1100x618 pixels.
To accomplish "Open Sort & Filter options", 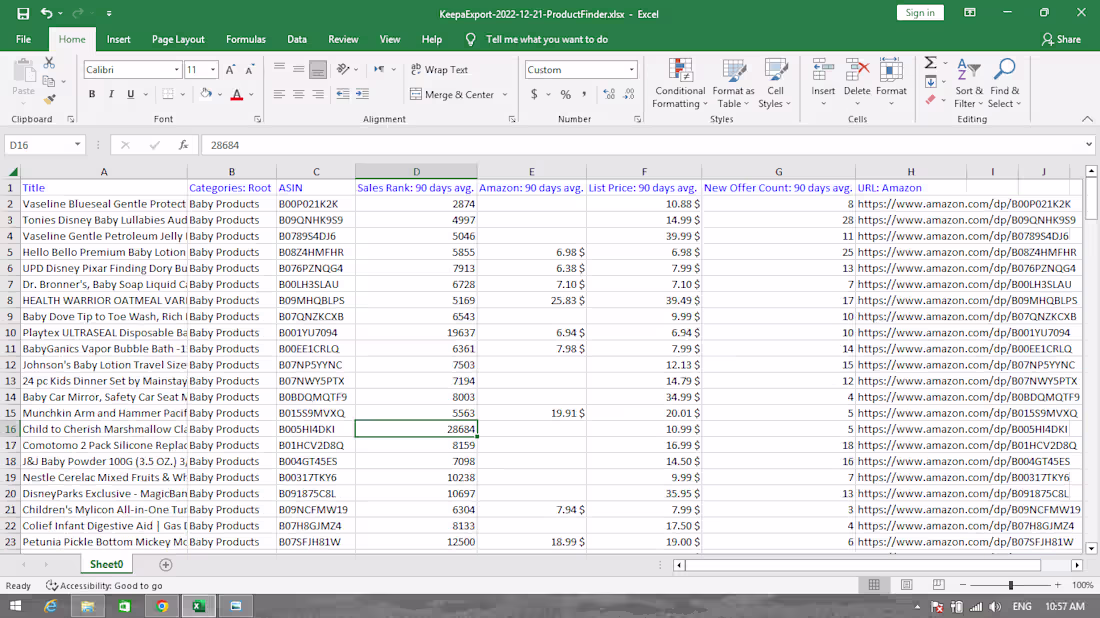I will (968, 83).
